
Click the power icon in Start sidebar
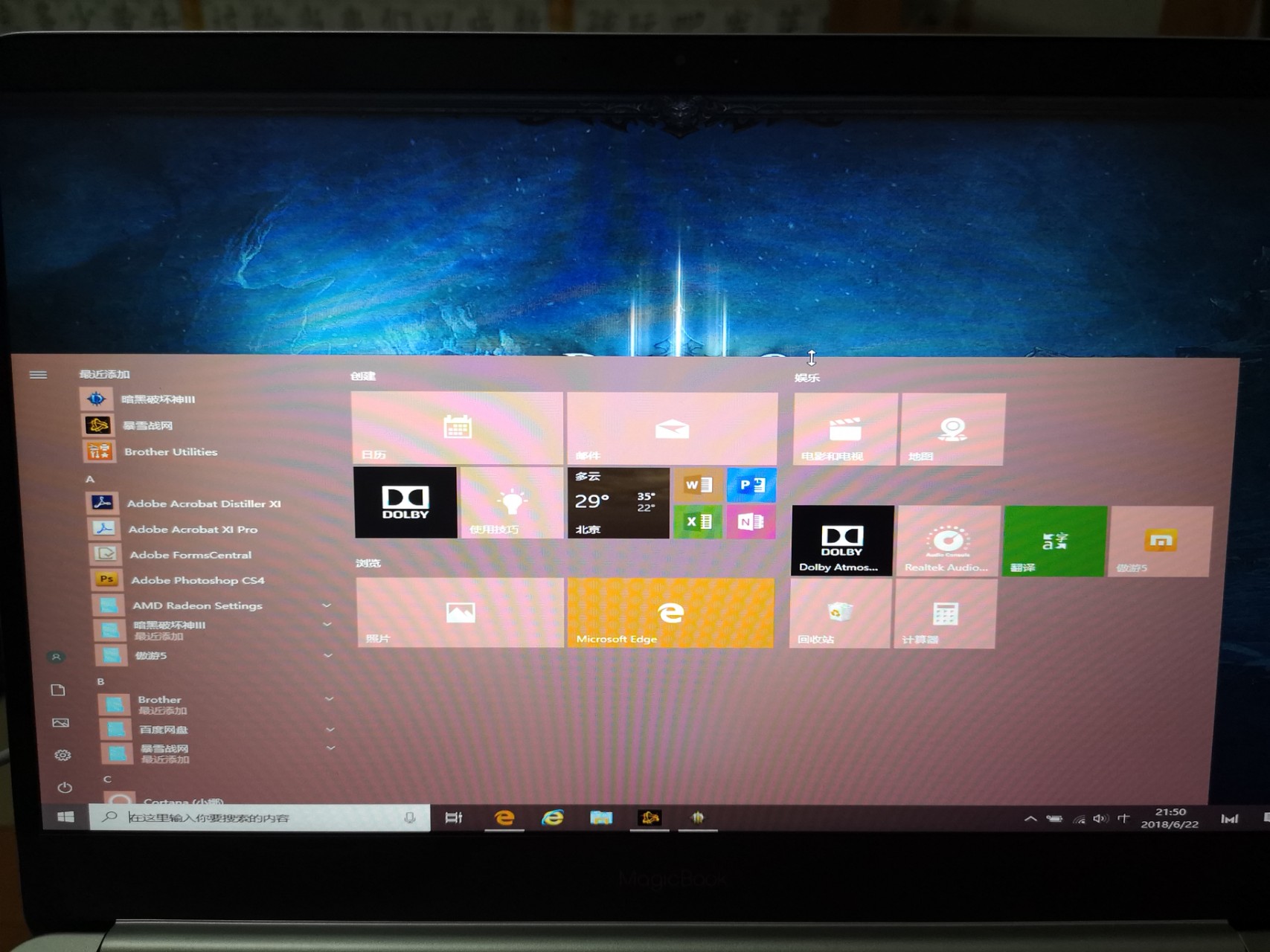pos(65,787)
